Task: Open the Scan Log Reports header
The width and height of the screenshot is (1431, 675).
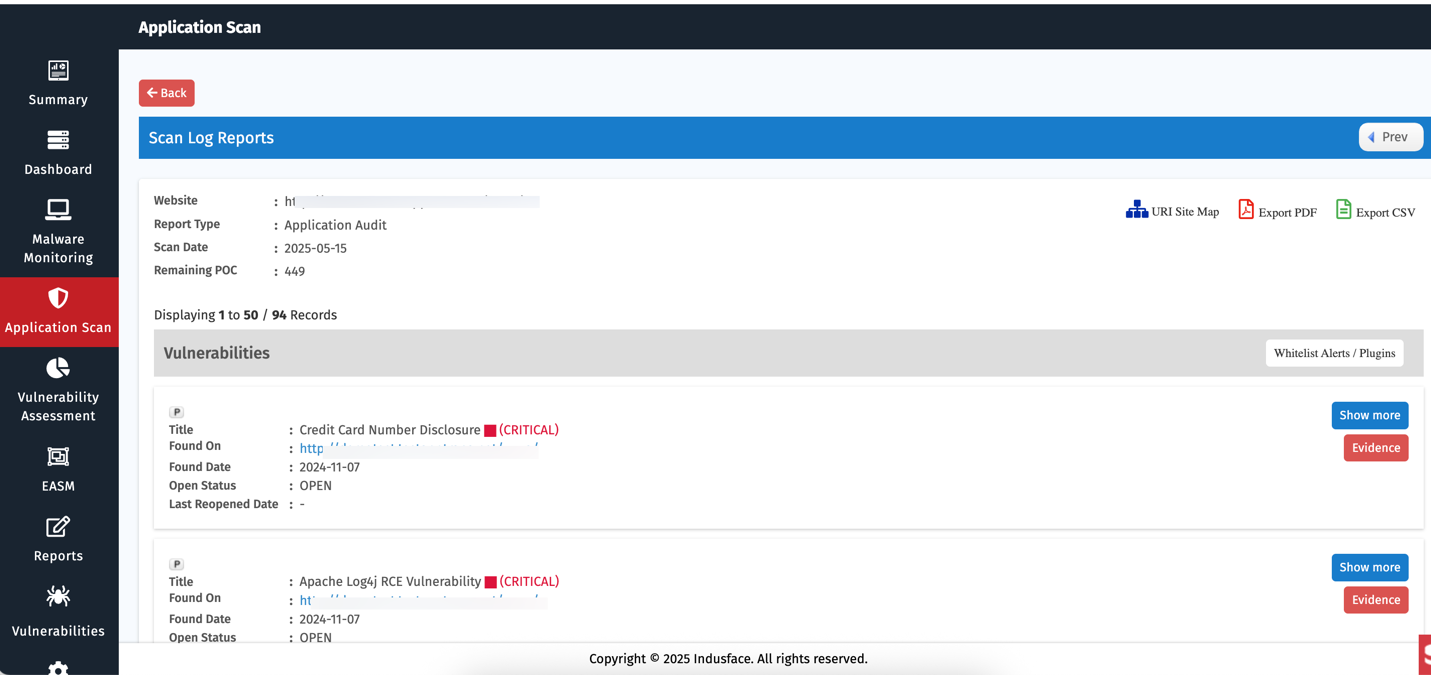Action: (211, 137)
